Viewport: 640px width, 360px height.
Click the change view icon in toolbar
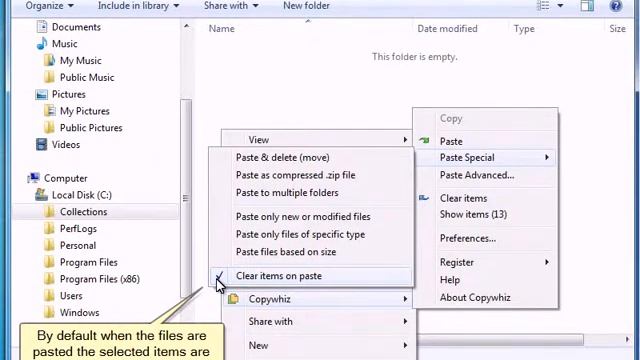[543, 6]
